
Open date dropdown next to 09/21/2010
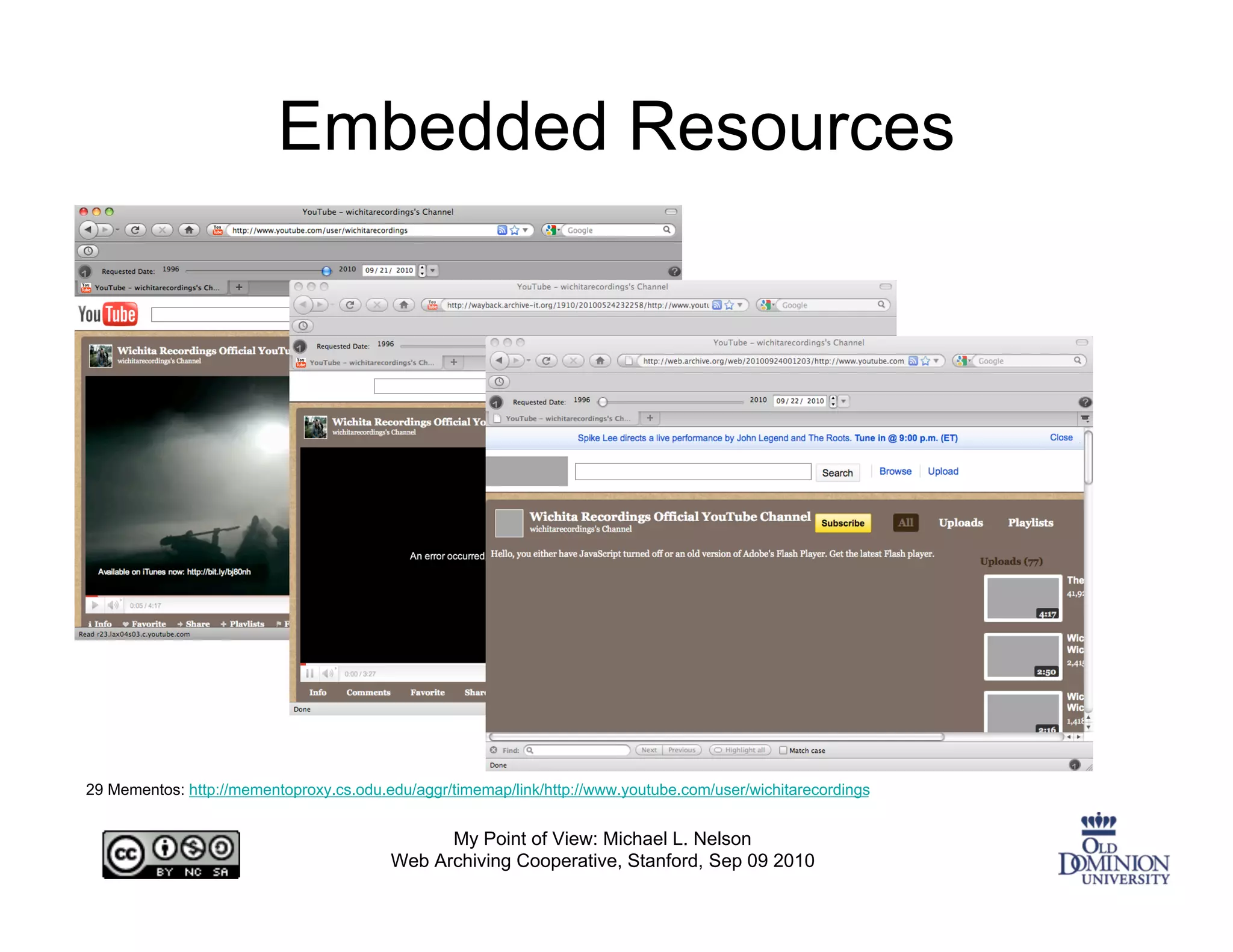[x=432, y=271]
